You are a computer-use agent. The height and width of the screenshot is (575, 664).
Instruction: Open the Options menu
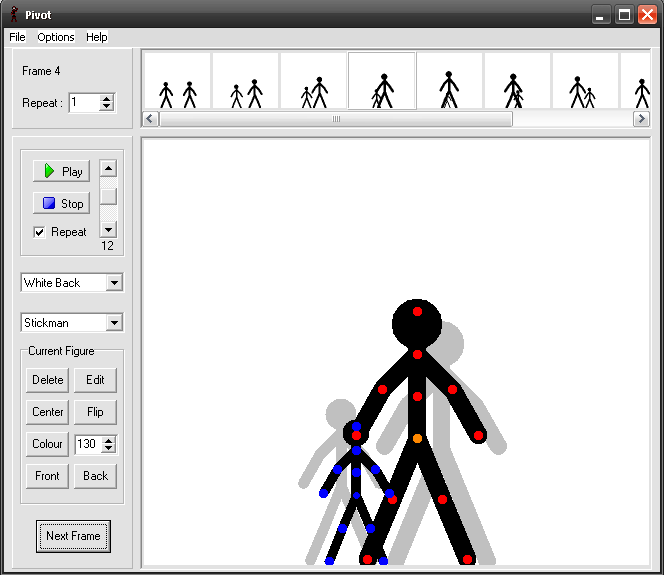[56, 37]
